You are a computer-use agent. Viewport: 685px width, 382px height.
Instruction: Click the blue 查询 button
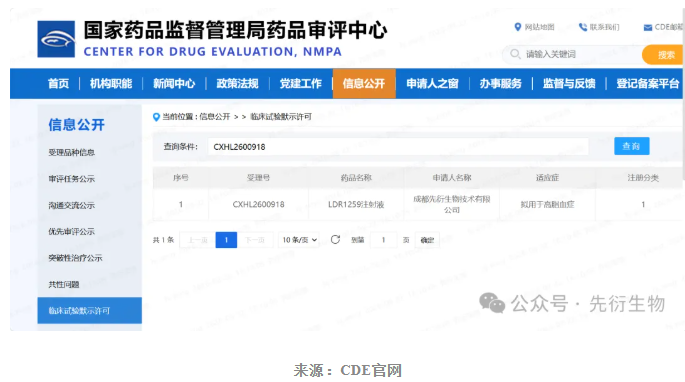pos(631,146)
